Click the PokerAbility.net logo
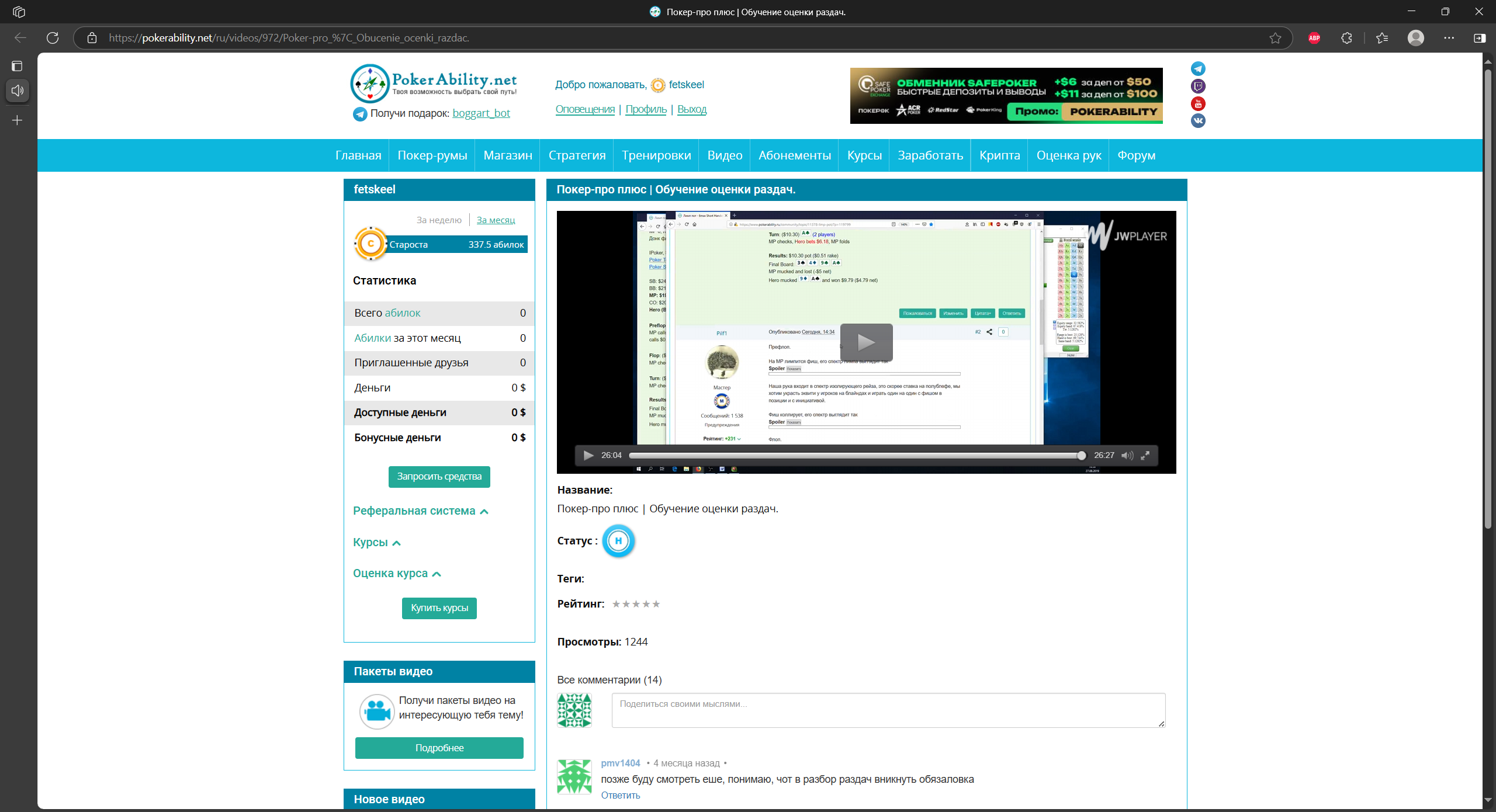The image size is (1496, 812). pos(434,84)
